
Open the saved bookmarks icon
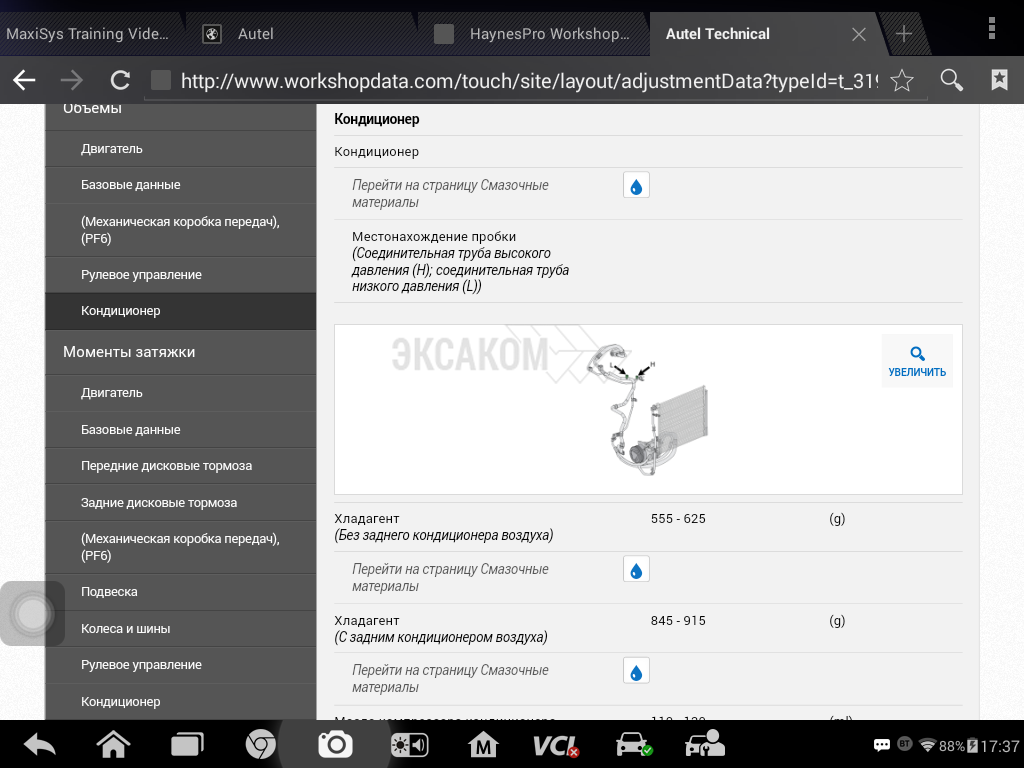pyautogui.click(x=999, y=81)
